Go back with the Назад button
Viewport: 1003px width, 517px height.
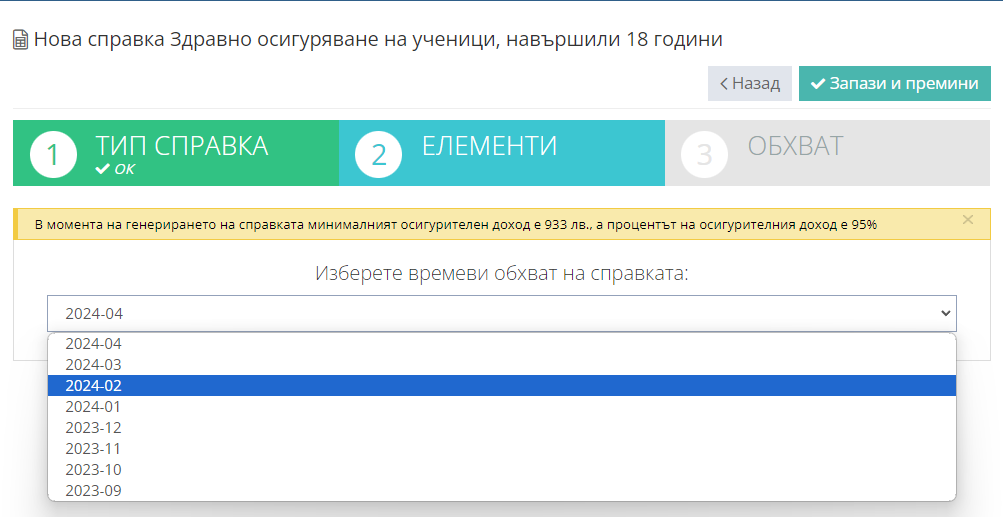click(750, 84)
